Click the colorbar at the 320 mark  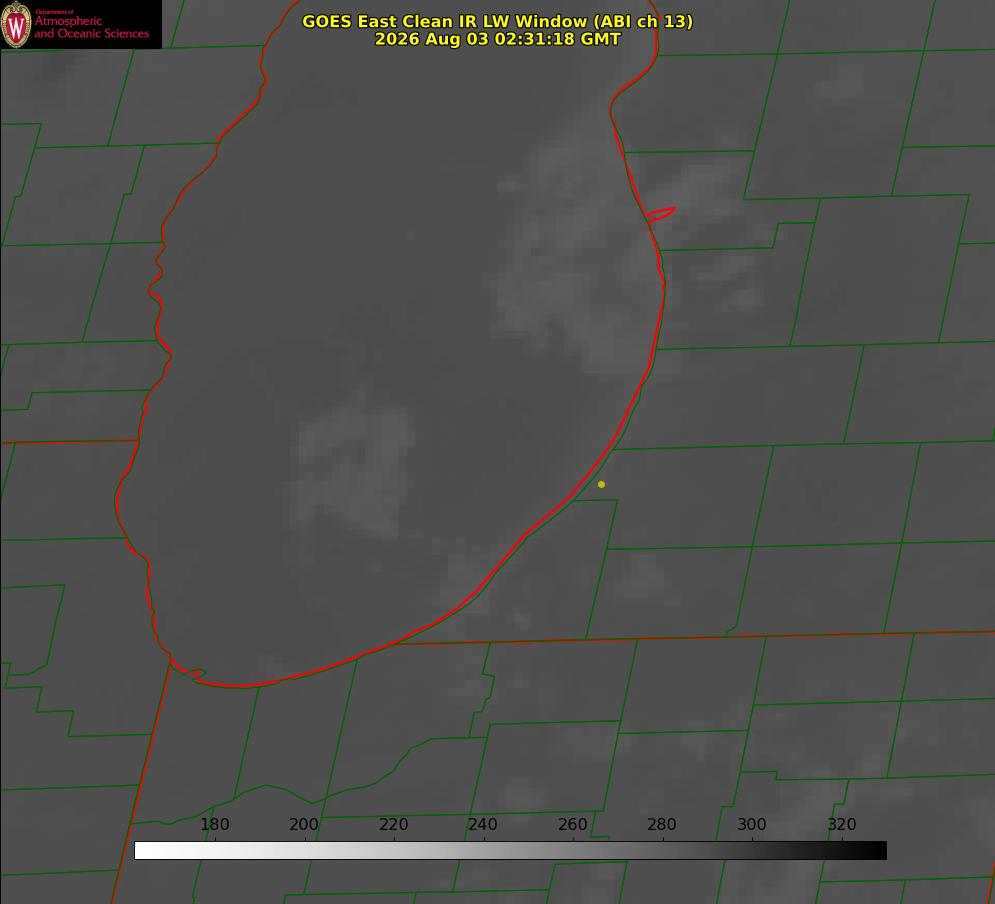click(x=842, y=850)
